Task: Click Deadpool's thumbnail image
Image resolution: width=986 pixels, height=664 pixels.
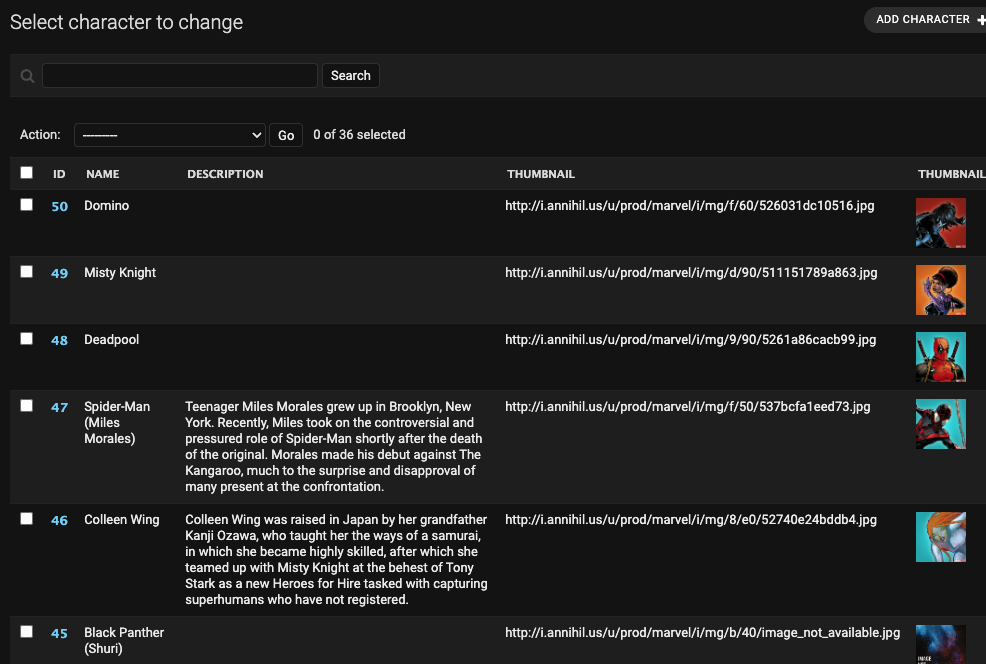Action: coord(940,356)
